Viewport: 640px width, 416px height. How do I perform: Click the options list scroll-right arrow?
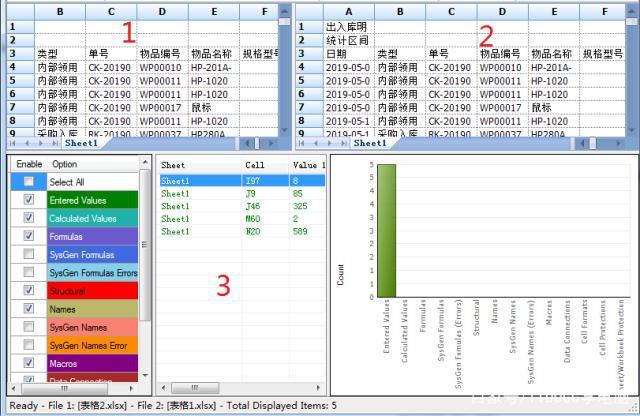coord(131,388)
